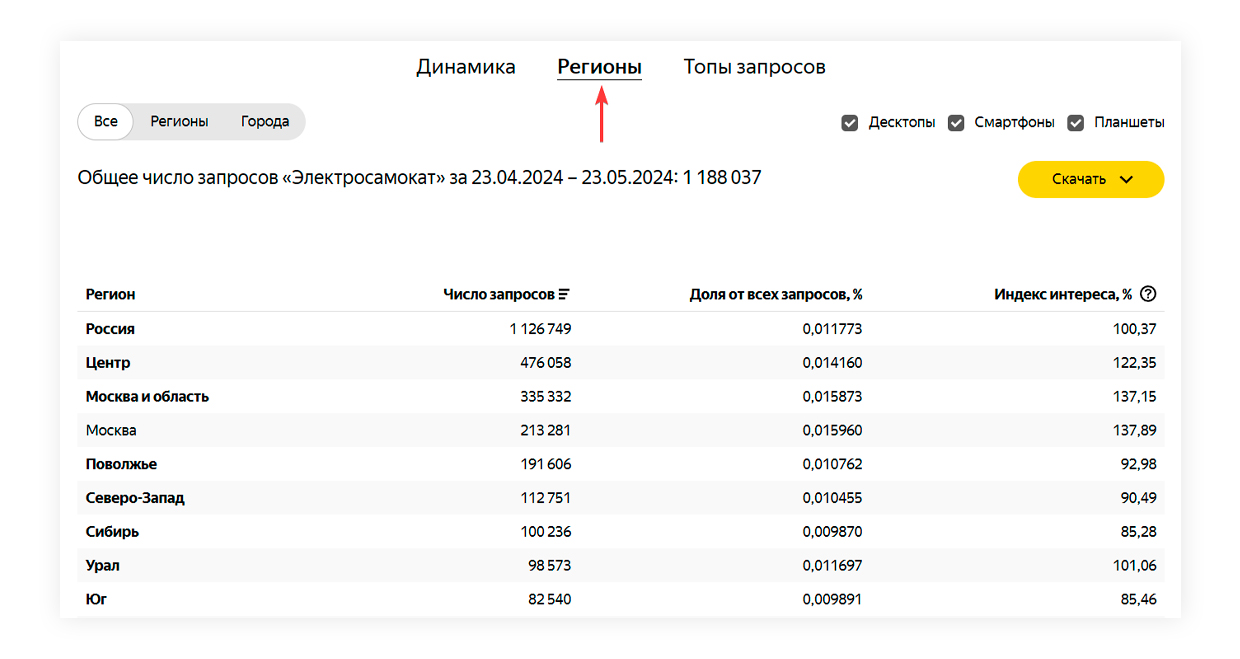This screenshot has width=1240, height=659.
Task: Toggle the Смартфоны checkbox
Action: point(956,123)
